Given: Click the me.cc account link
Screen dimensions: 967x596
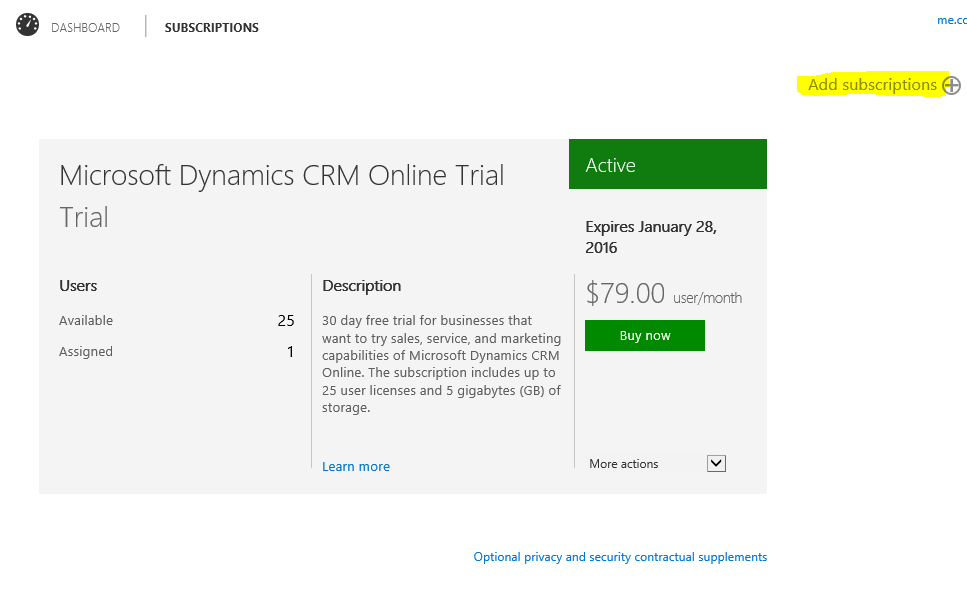Looking at the screenshot, I should point(951,20).
